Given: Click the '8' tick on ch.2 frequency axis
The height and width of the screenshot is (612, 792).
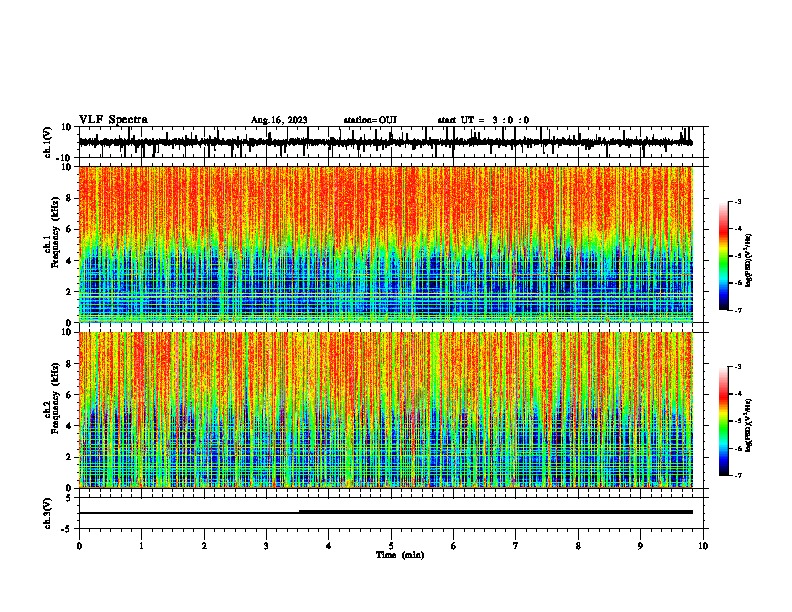Looking at the screenshot, I should (x=69, y=364).
